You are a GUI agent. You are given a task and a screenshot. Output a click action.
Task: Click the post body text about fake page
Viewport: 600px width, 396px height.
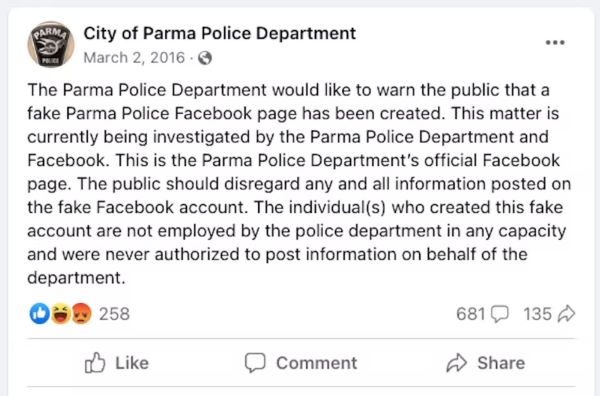[299, 184]
